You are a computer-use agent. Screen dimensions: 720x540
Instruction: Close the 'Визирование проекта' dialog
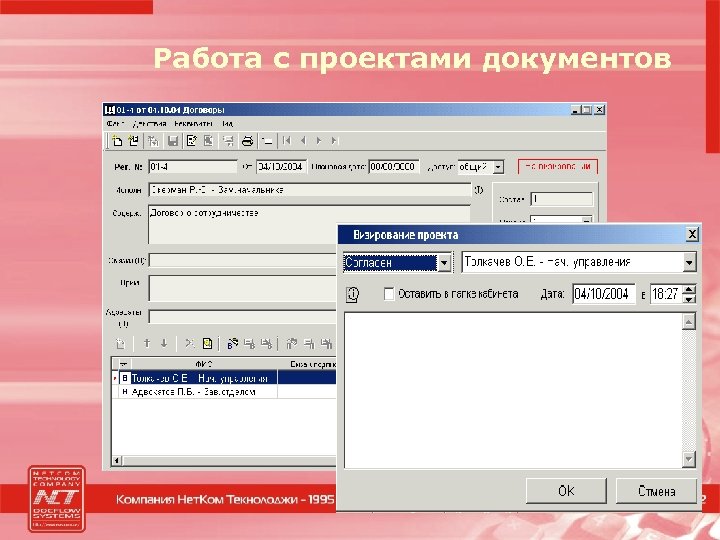pos(692,235)
